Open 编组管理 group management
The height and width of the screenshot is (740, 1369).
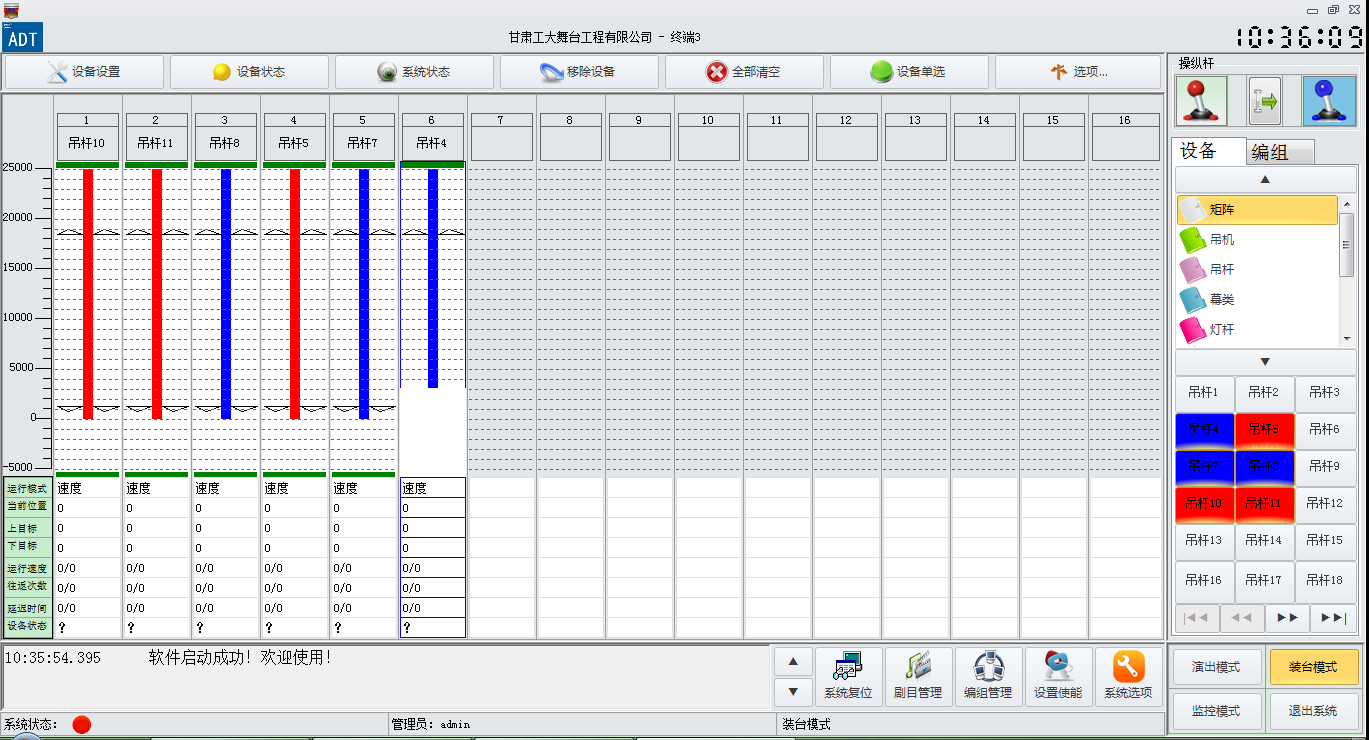(988, 677)
